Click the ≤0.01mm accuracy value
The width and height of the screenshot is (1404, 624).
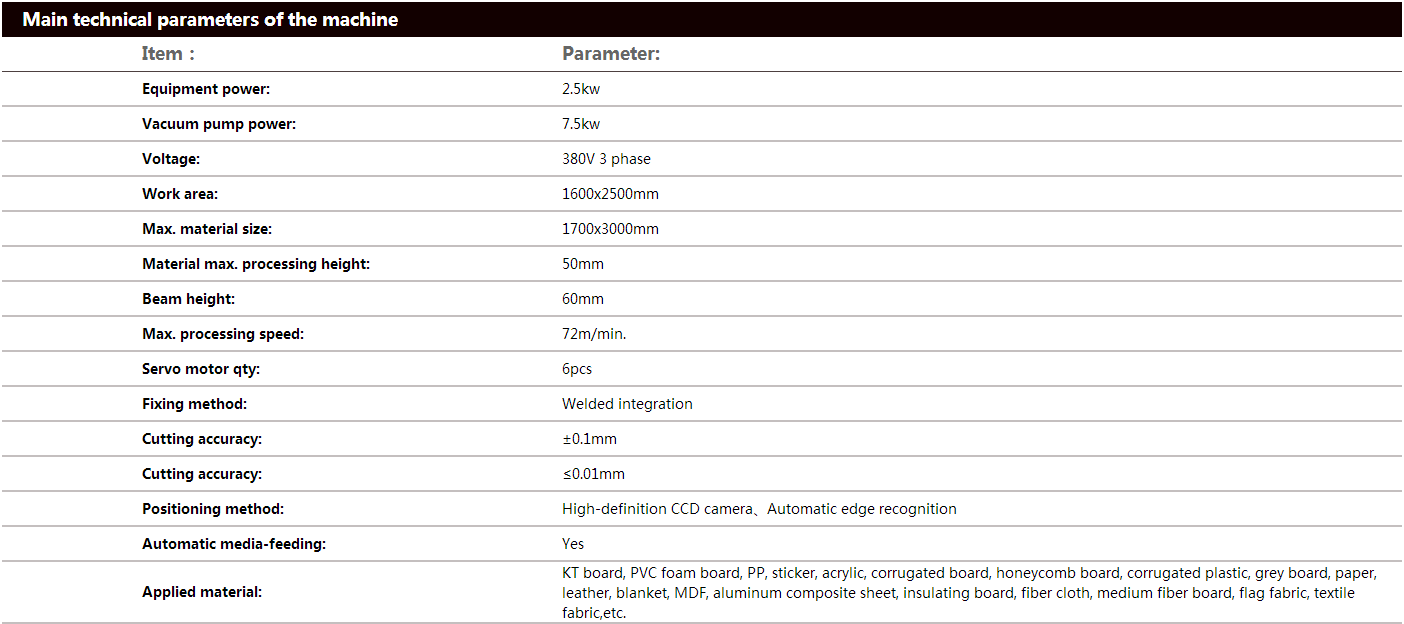pyautogui.click(x=593, y=474)
